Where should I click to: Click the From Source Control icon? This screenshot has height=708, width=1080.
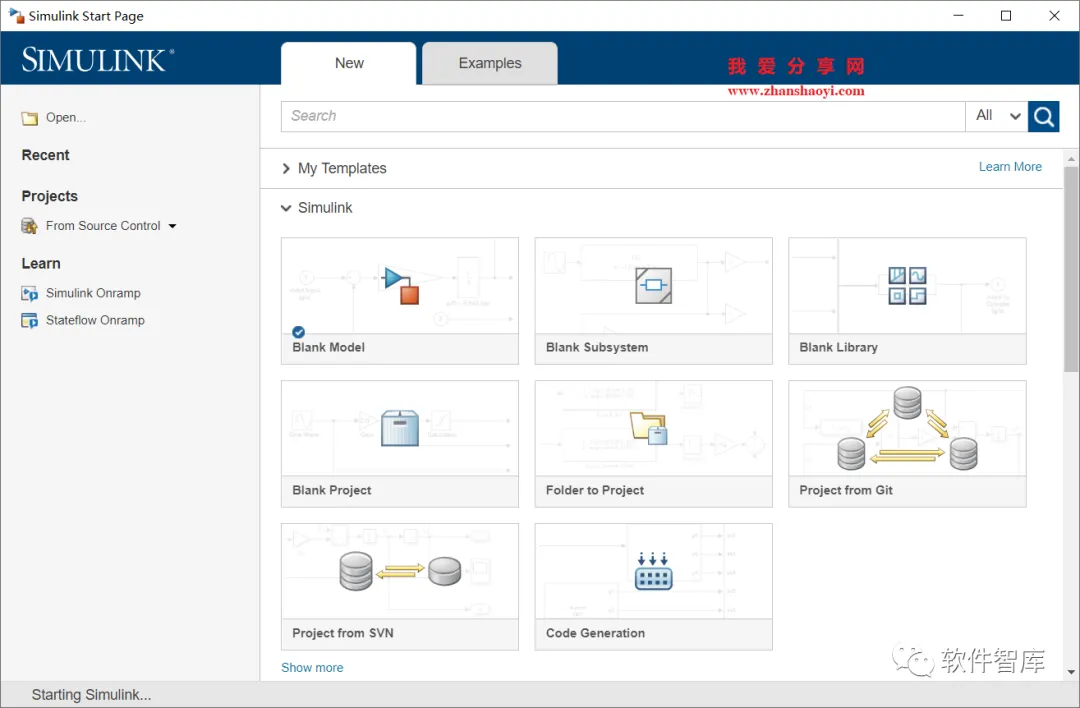29,226
